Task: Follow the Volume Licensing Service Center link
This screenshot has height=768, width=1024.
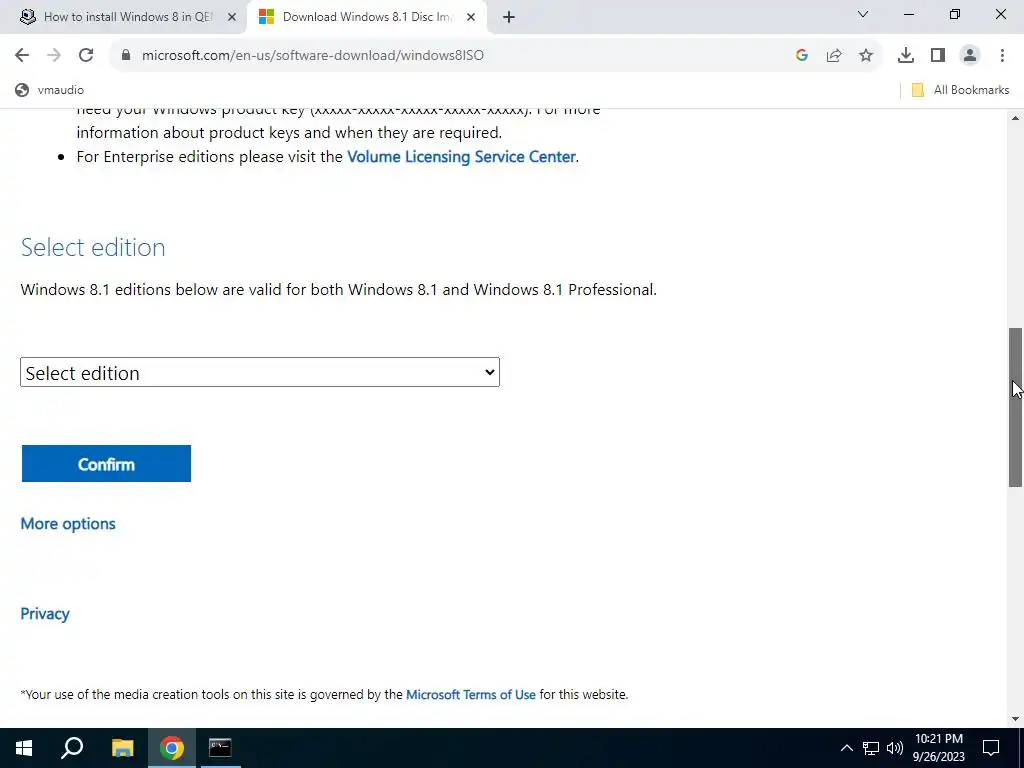Action: tap(461, 157)
